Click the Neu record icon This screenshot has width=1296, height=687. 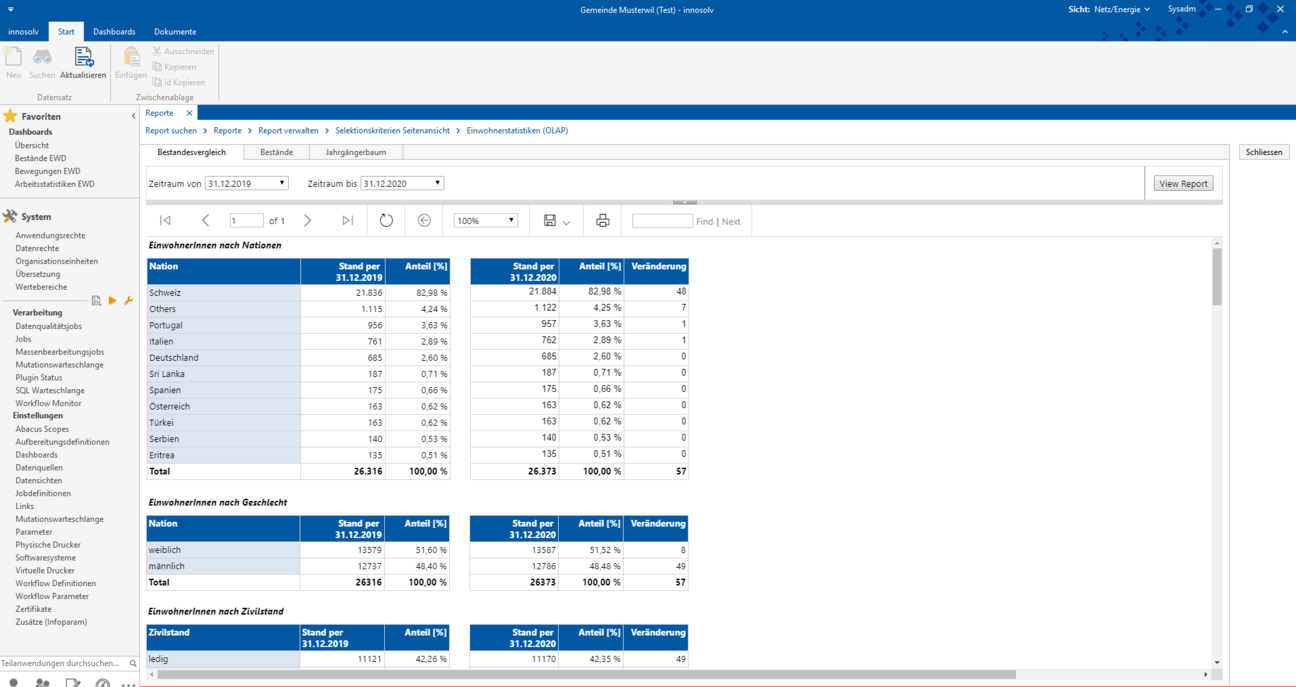[13, 58]
